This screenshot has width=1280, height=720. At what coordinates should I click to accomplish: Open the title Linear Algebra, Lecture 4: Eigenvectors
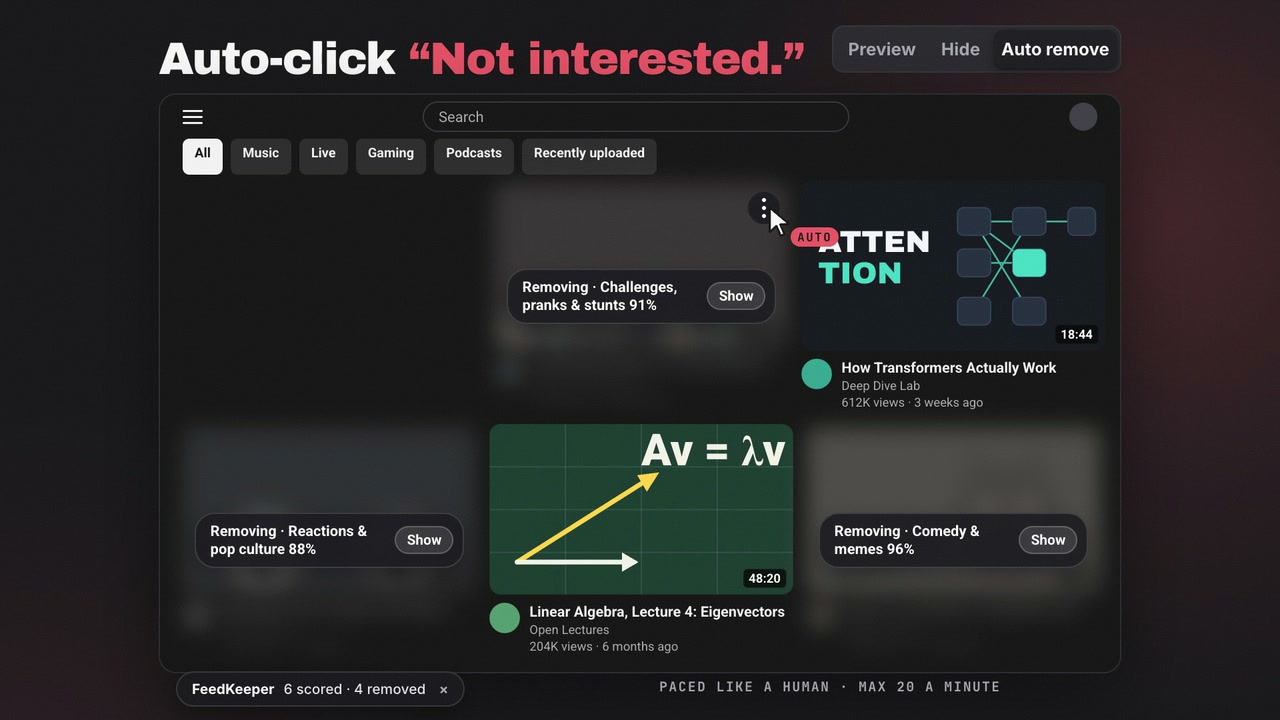pyautogui.click(x=657, y=612)
